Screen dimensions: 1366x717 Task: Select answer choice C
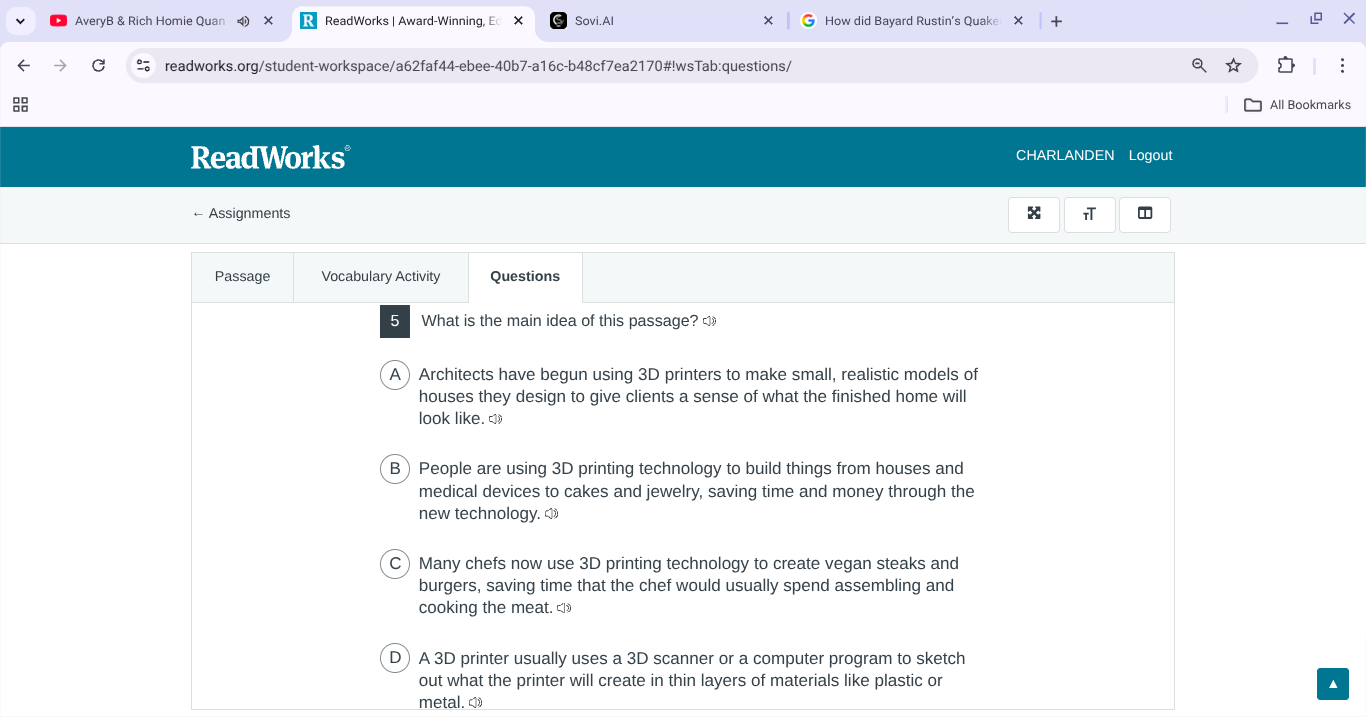coord(395,564)
